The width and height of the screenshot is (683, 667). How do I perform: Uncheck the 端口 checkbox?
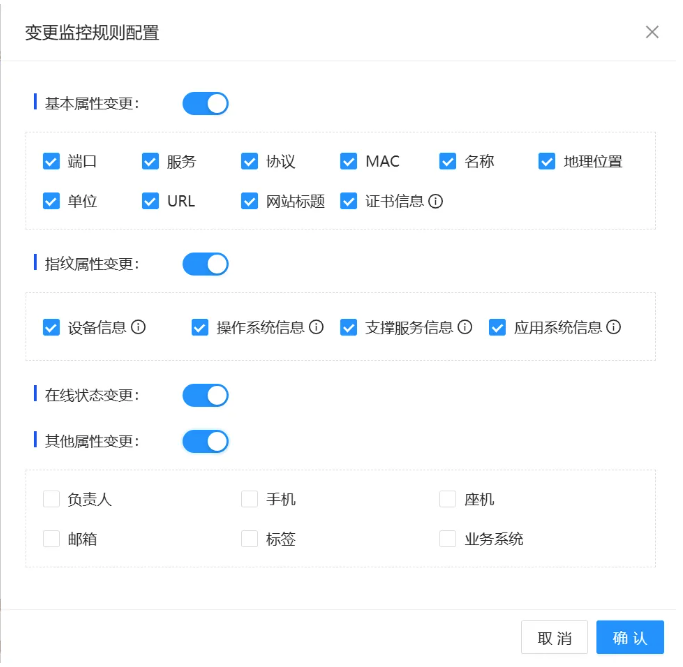coord(52,161)
